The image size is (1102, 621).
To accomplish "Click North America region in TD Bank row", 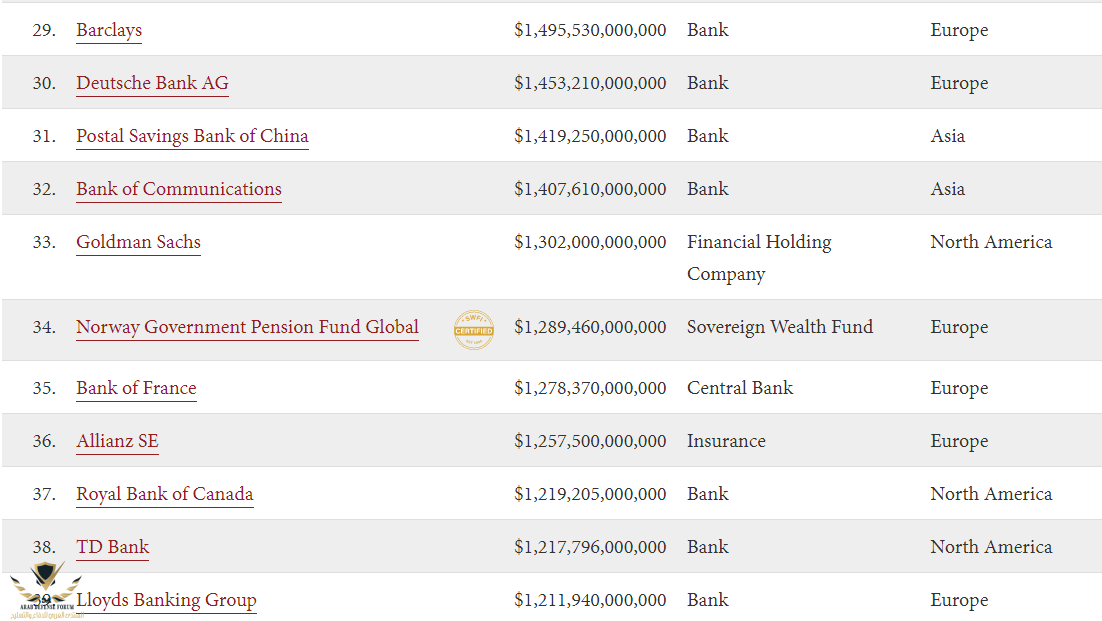I will [991, 547].
